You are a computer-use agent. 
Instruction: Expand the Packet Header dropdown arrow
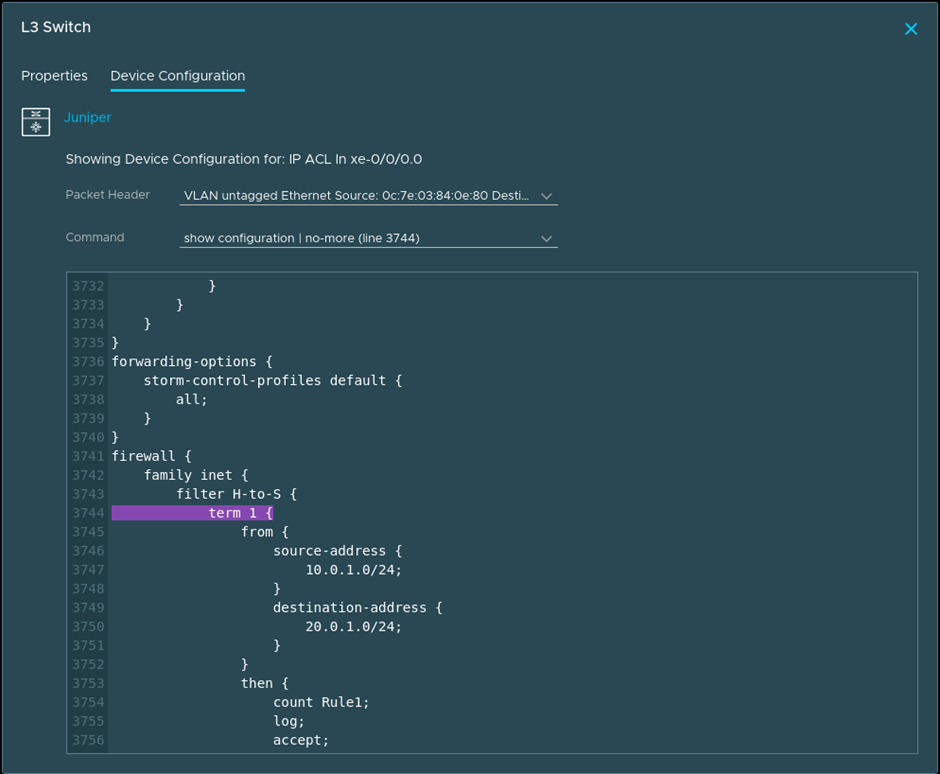tap(546, 196)
